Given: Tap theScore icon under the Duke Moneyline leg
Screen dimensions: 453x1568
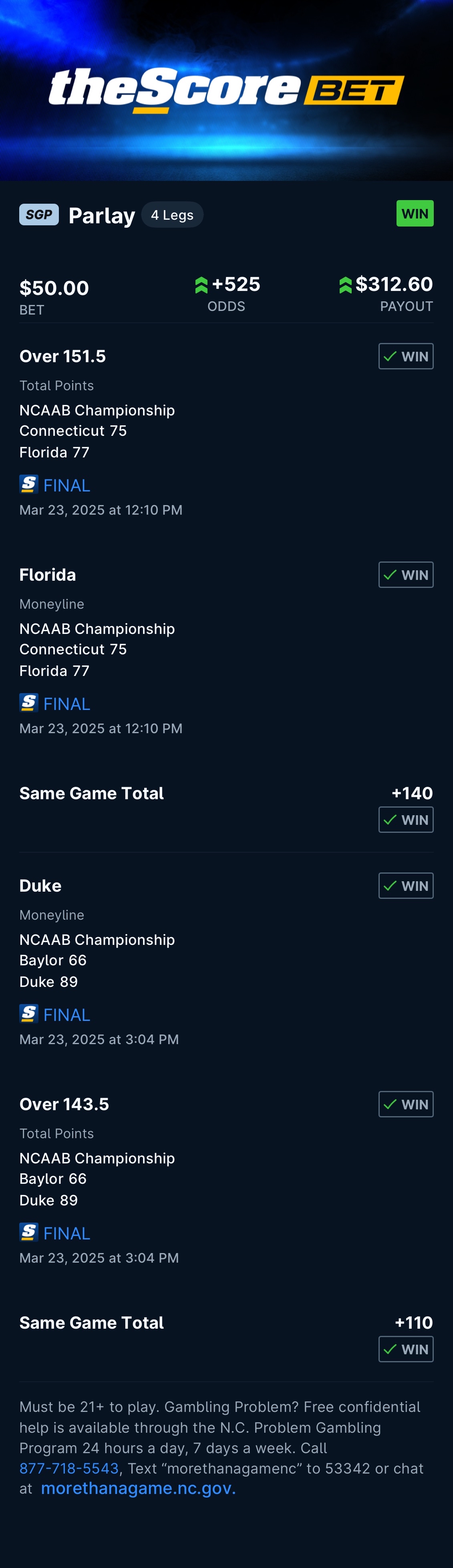Looking at the screenshot, I should pos(28,1014).
